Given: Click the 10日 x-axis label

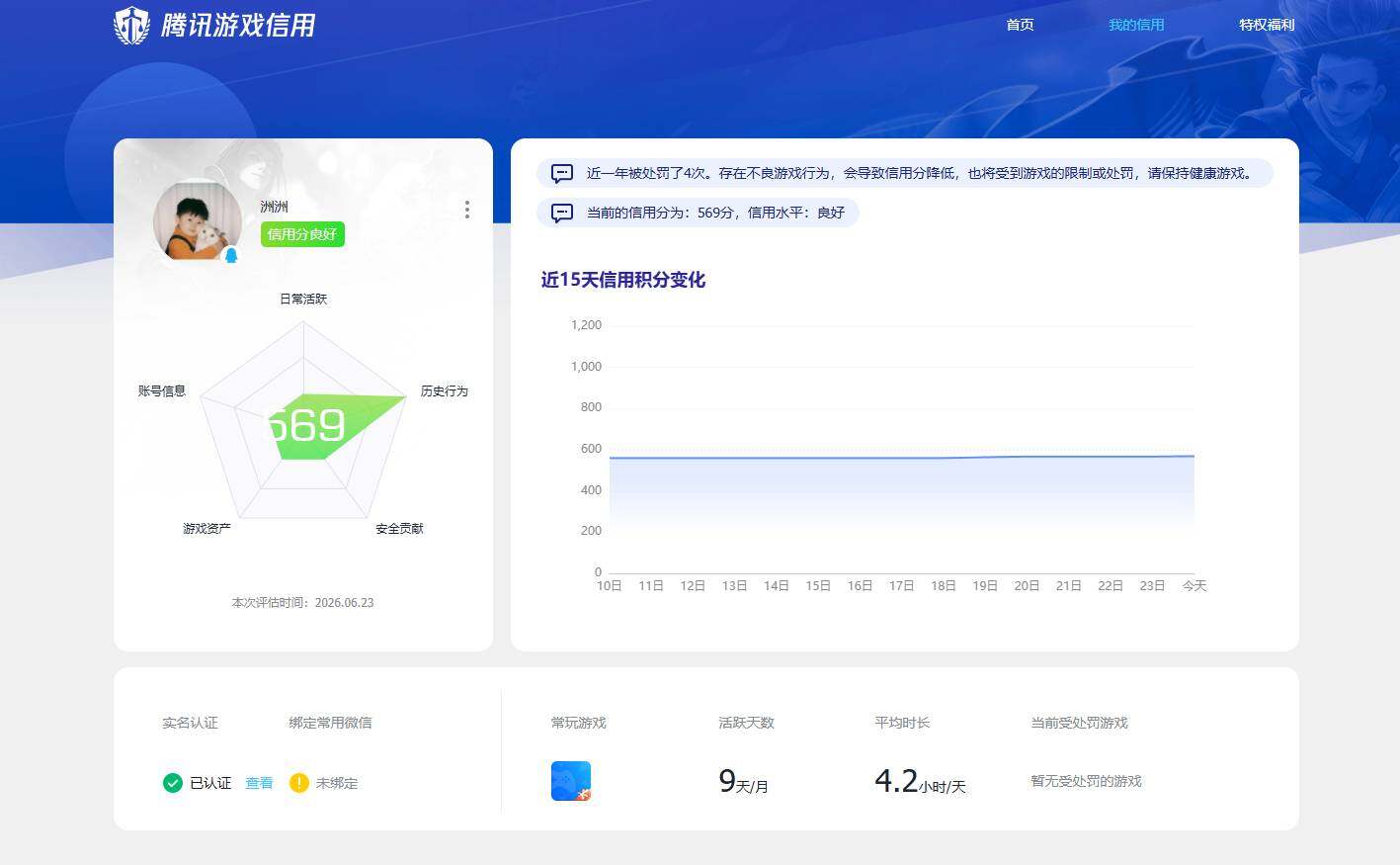Looking at the screenshot, I should tap(610, 586).
